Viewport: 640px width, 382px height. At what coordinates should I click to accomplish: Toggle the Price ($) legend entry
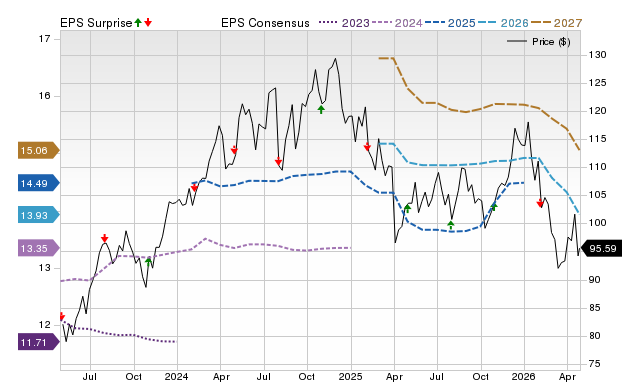tap(539, 42)
